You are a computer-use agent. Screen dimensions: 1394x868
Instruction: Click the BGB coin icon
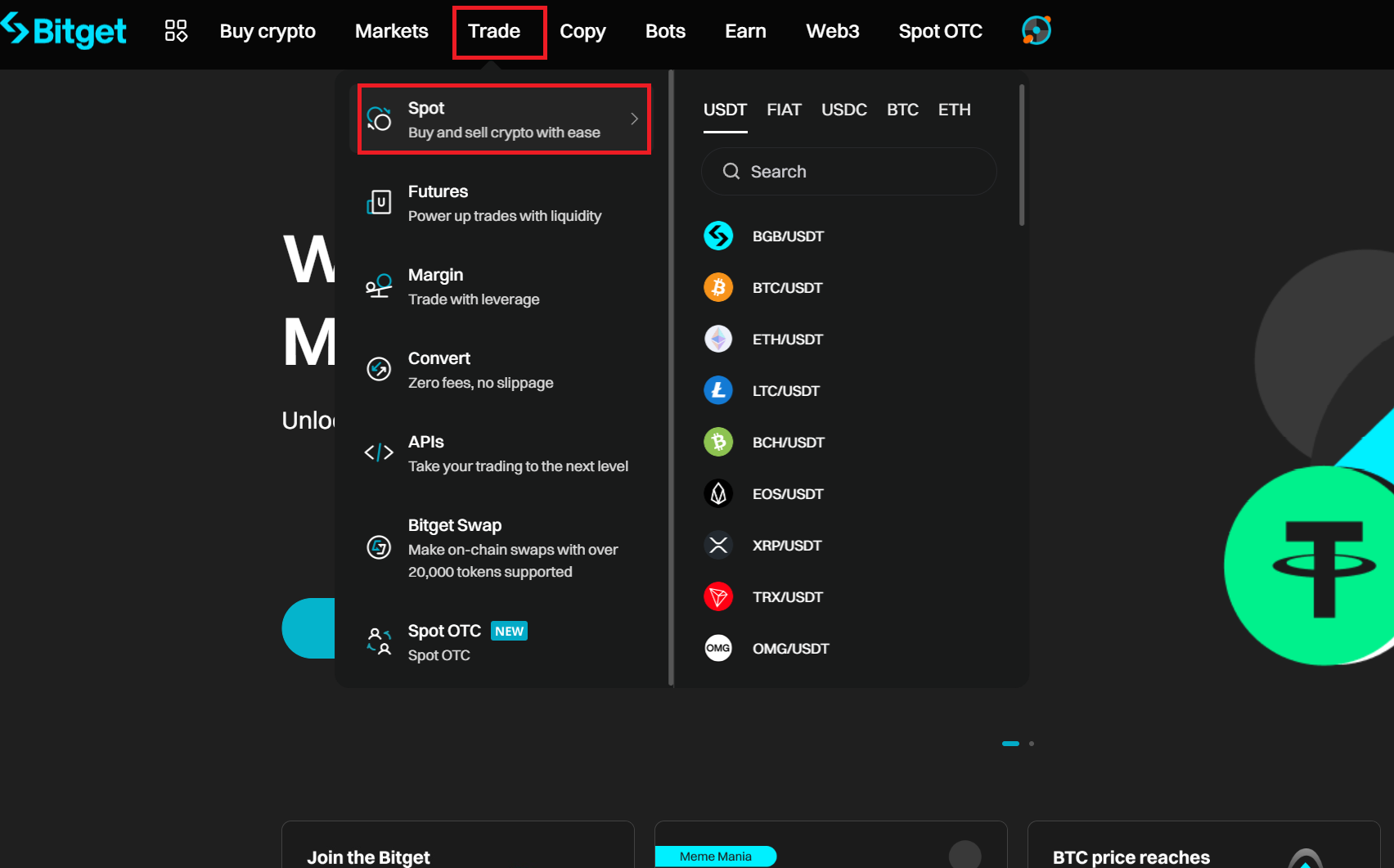[718, 236]
